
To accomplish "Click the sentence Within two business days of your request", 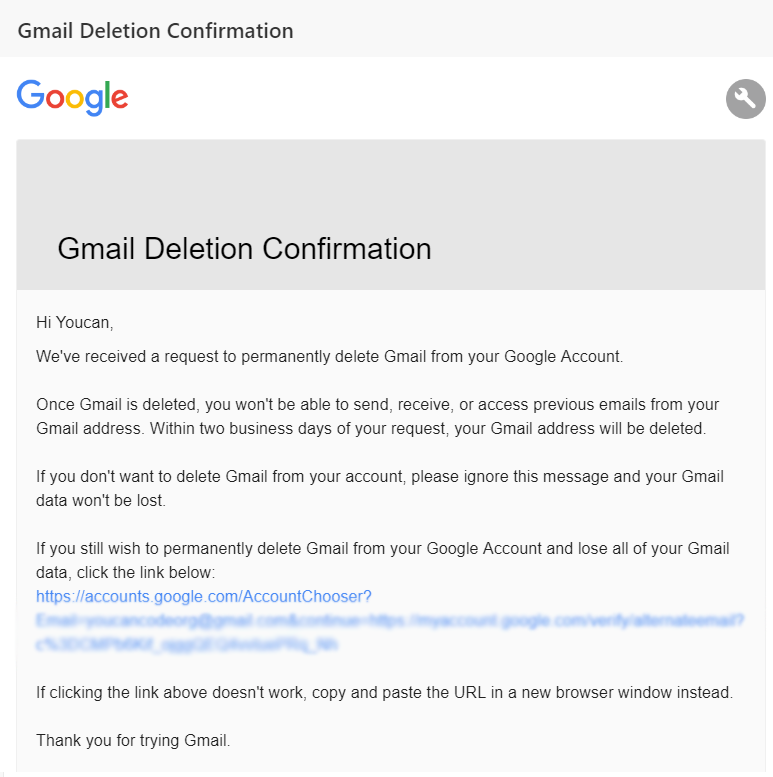I will pos(428,428).
